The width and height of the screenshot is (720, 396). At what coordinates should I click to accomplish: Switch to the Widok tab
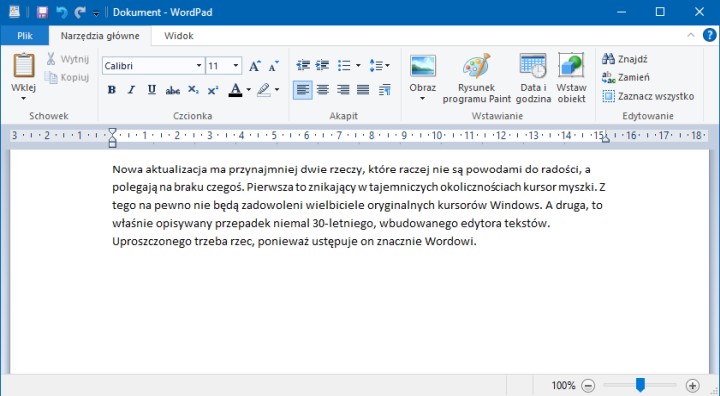tap(179, 36)
